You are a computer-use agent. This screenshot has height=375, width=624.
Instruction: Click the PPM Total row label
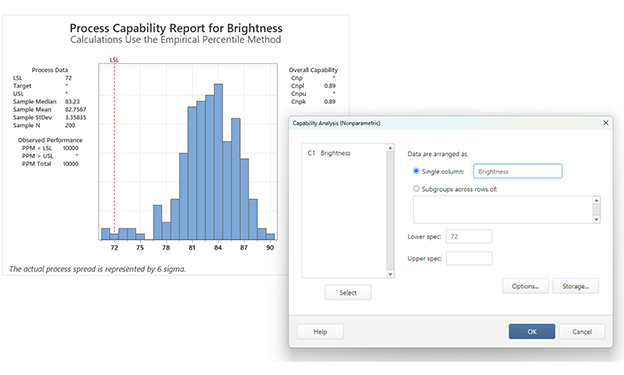tap(36, 164)
